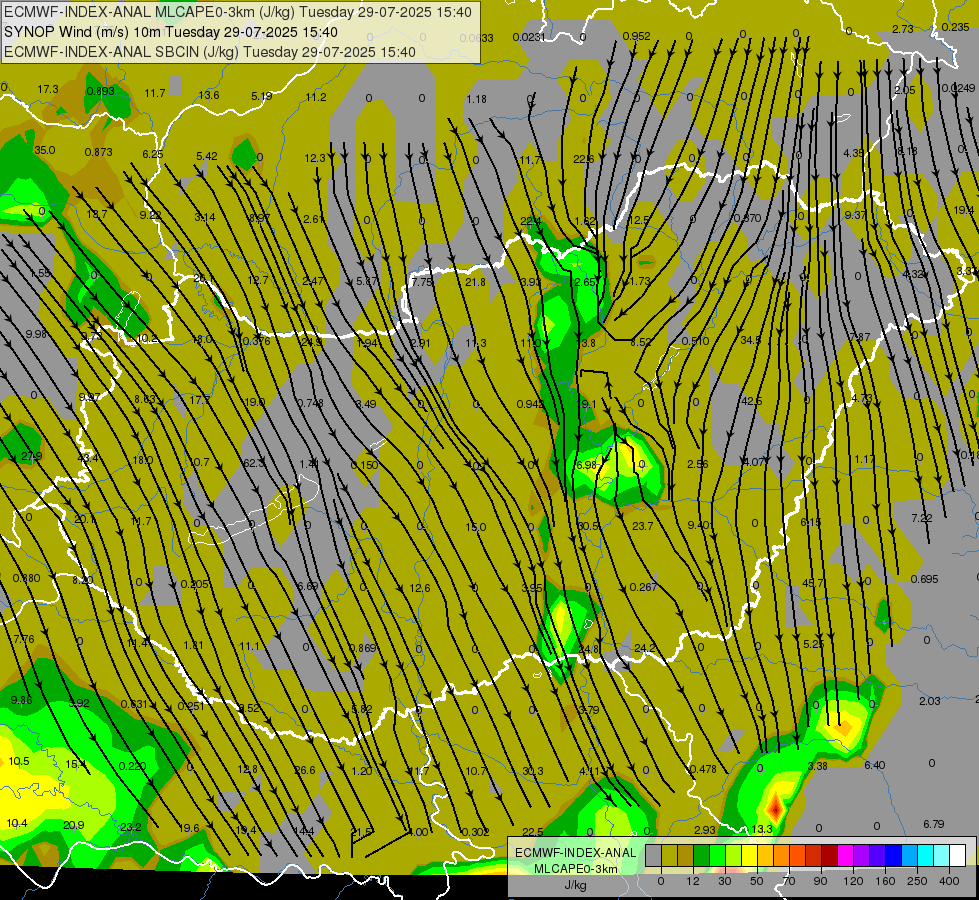Click the legend tick label '70'
Viewport: 979px width, 900px height.
pyautogui.click(x=789, y=881)
